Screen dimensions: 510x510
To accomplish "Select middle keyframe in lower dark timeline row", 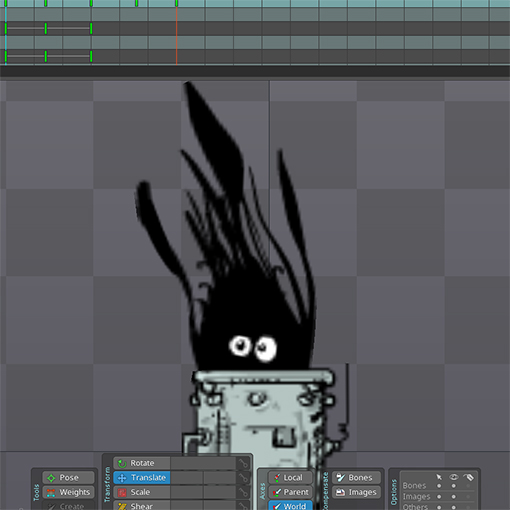I will click(x=46, y=56).
